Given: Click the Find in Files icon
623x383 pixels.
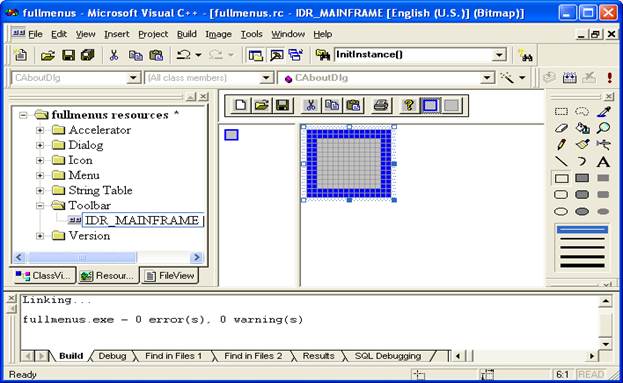Looking at the screenshot, I should (323, 55).
